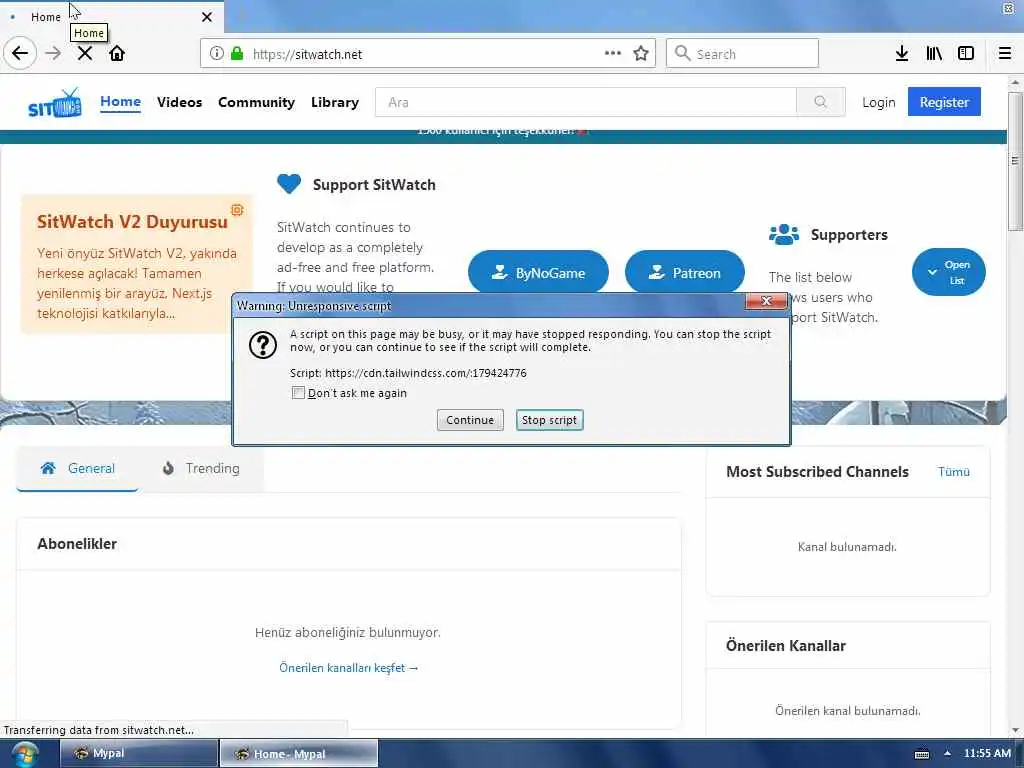1024x768 pixels.
Task: Open the Windows Start button
Action: (x=25, y=754)
